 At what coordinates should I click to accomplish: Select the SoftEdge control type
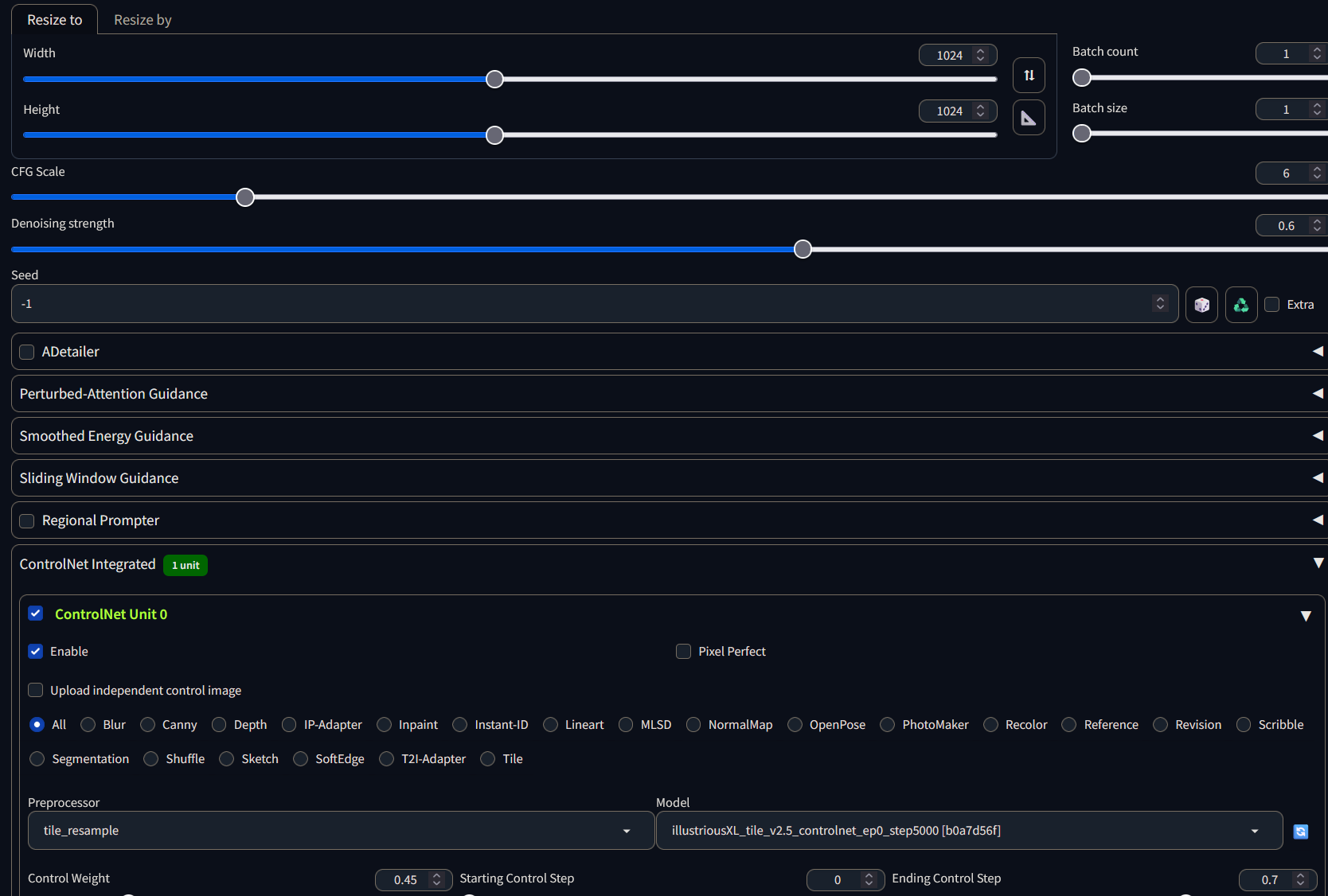tap(301, 759)
